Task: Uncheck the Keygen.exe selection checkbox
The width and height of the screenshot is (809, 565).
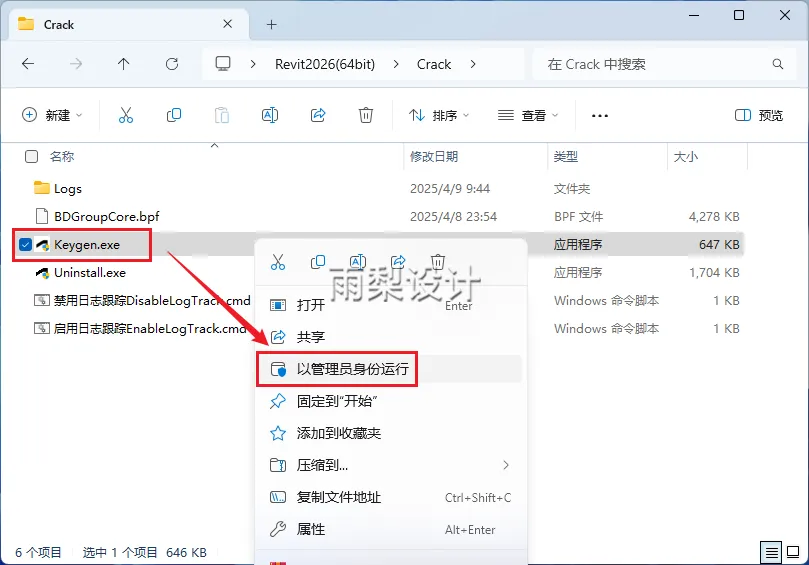Action: tap(25, 245)
